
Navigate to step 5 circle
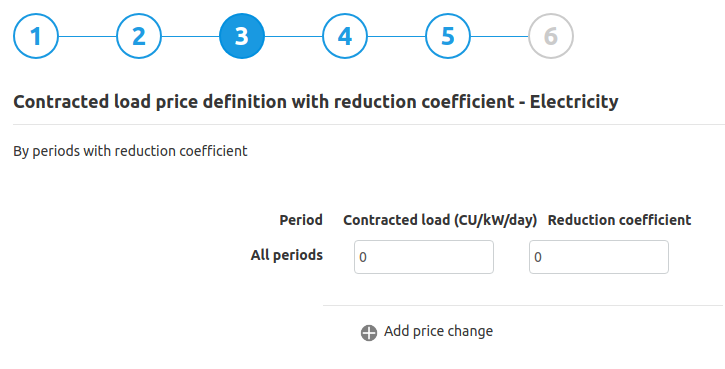pos(448,36)
